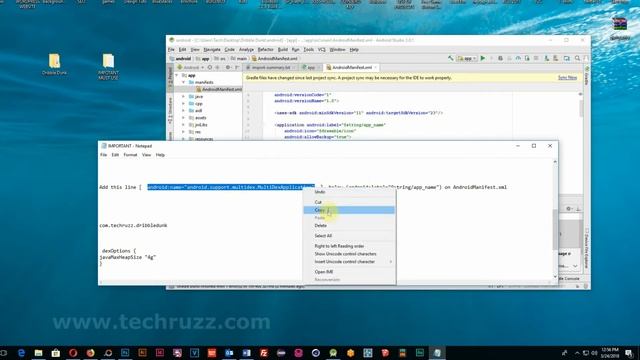
Task: Open the notification center icon in system tray
Action: tap(629, 353)
